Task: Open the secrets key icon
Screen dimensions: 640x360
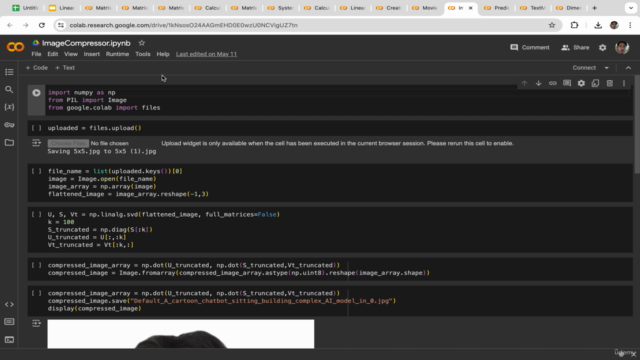Action: tap(9, 125)
